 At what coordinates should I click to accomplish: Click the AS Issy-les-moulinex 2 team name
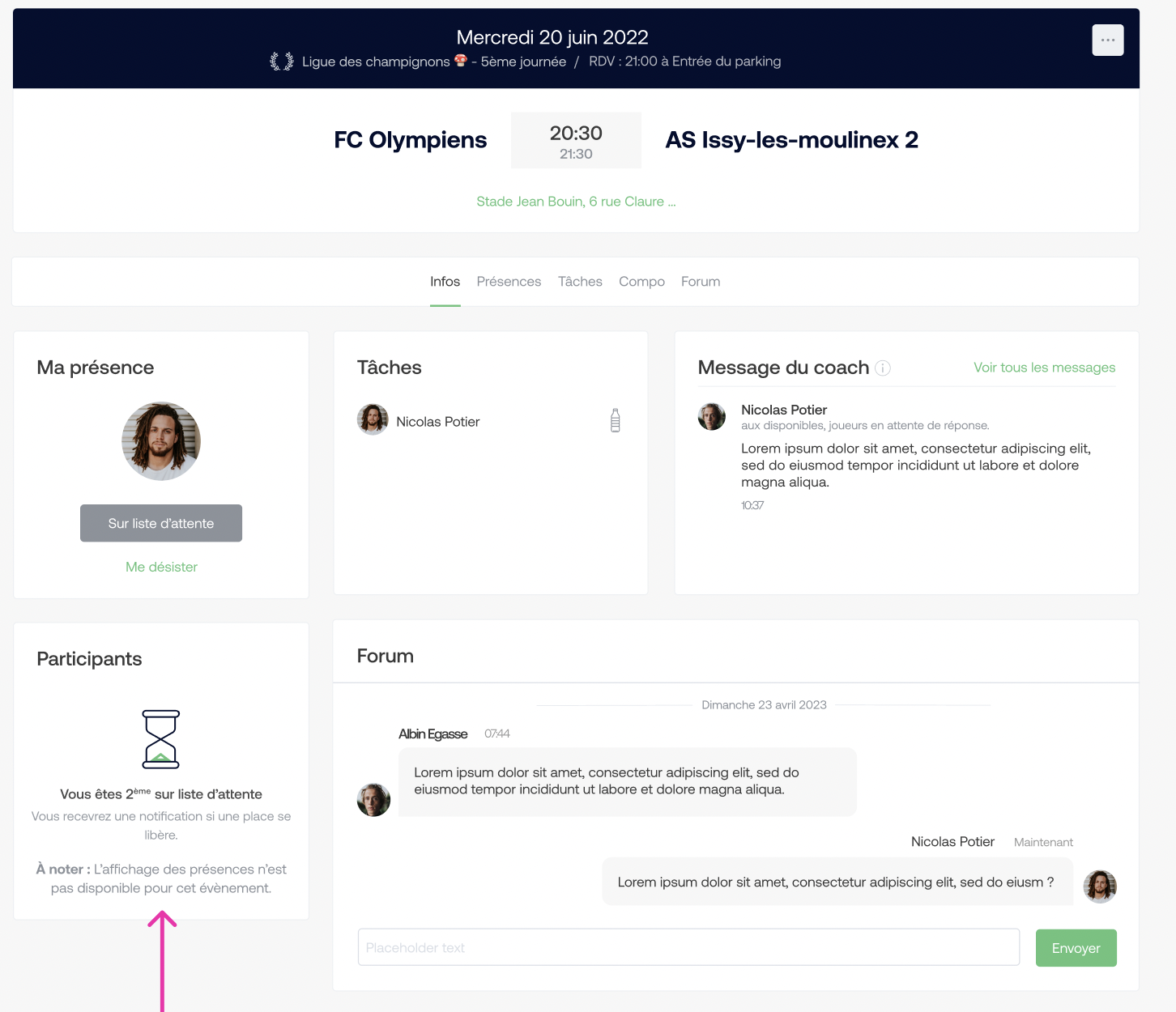click(x=791, y=140)
